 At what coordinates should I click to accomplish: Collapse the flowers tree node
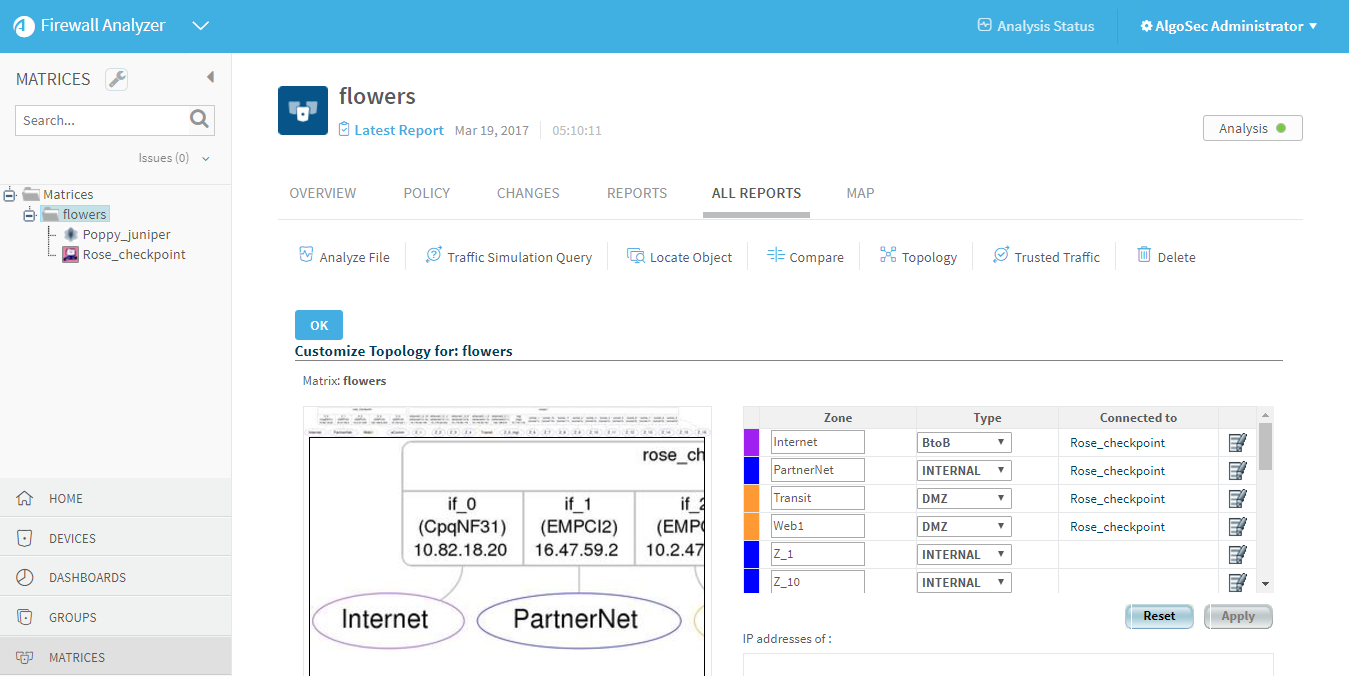coord(30,215)
